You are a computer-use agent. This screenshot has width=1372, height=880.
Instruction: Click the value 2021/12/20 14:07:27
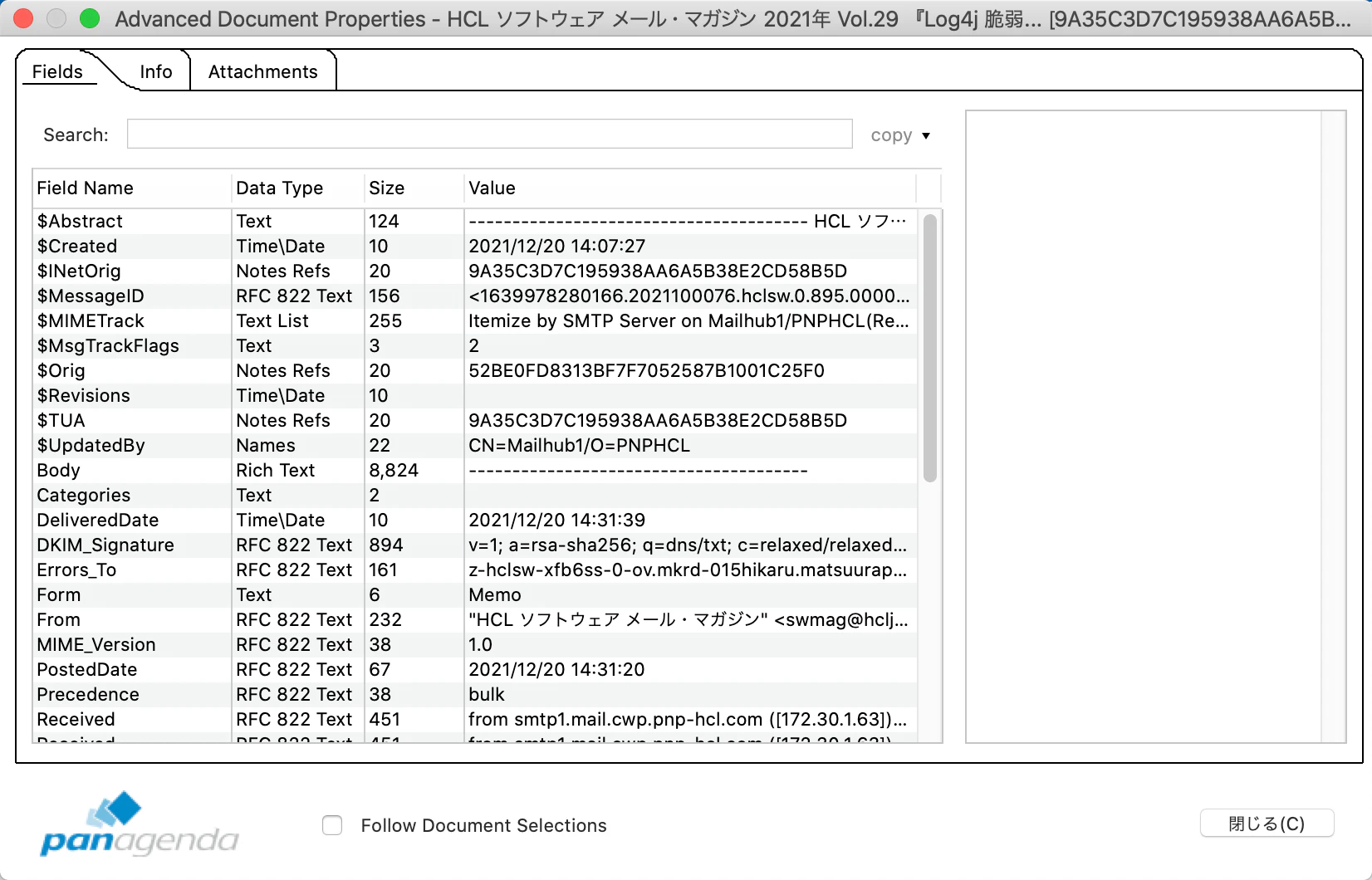coord(557,247)
